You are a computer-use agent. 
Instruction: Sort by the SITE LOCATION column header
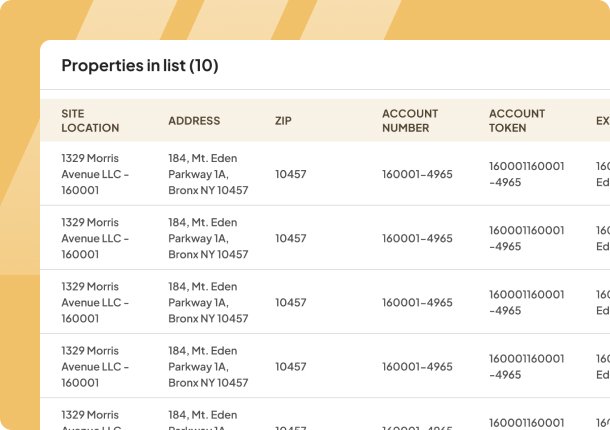(x=90, y=121)
